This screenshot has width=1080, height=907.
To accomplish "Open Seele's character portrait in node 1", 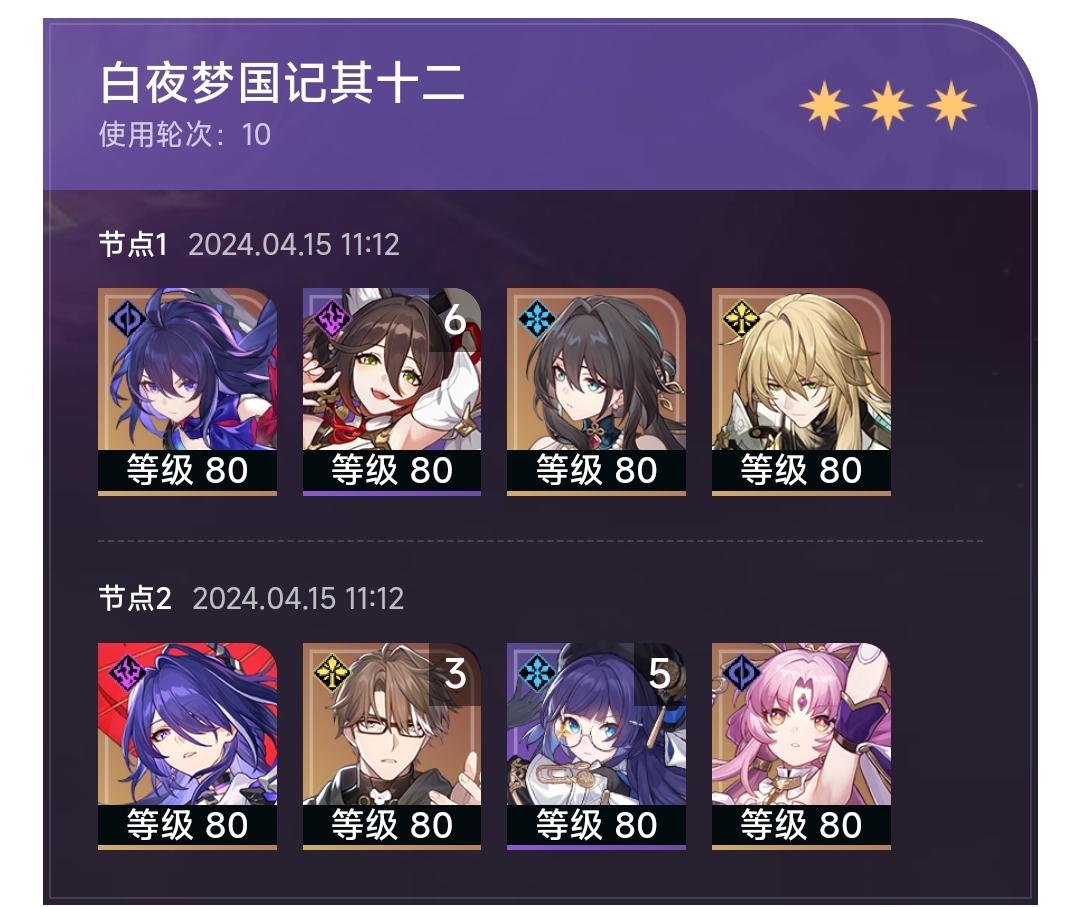I will tap(187, 369).
